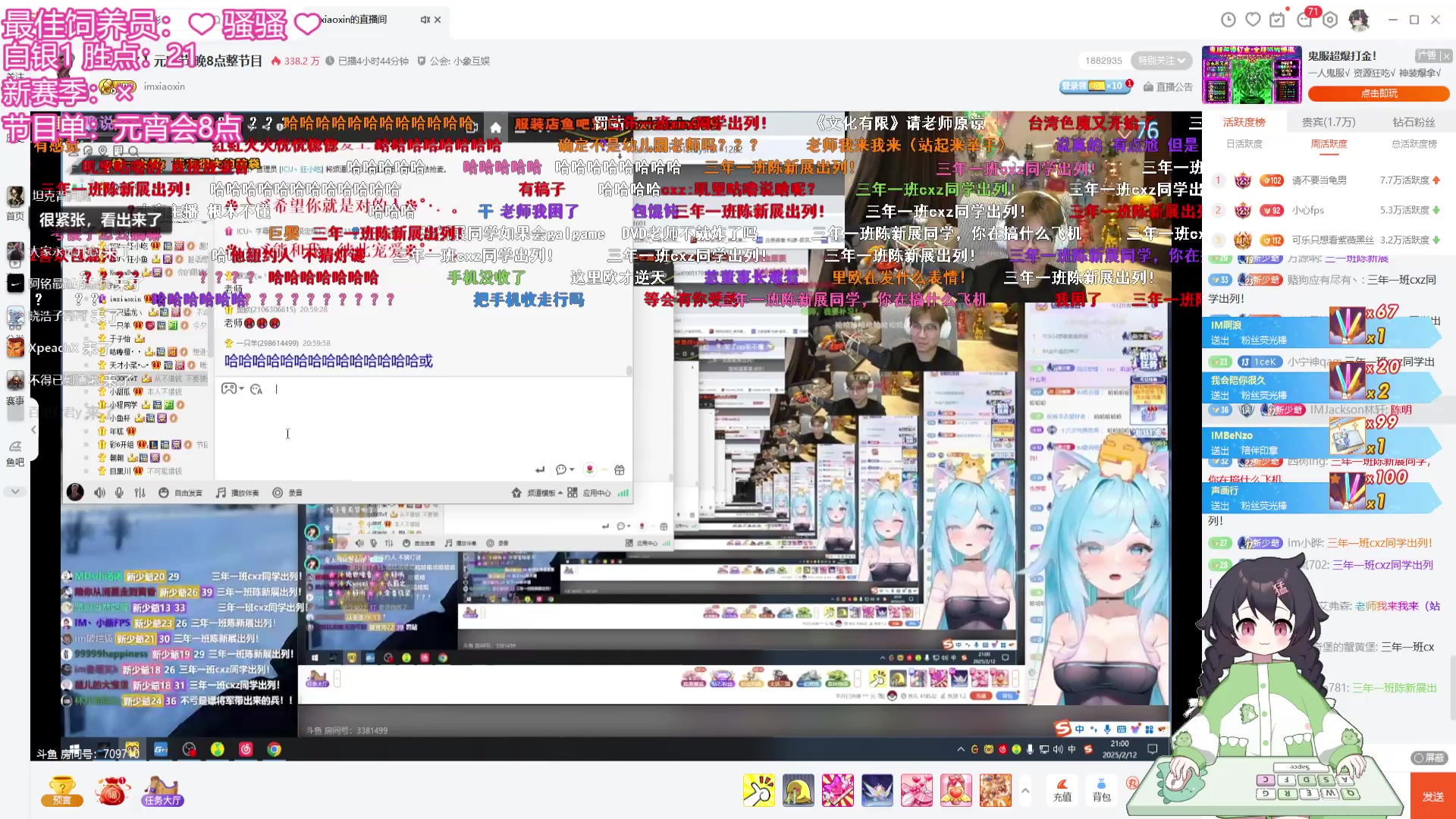Open the 背包 backpack icon
Viewport: 1456px width, 819px height.
[x=1101, y=789]
